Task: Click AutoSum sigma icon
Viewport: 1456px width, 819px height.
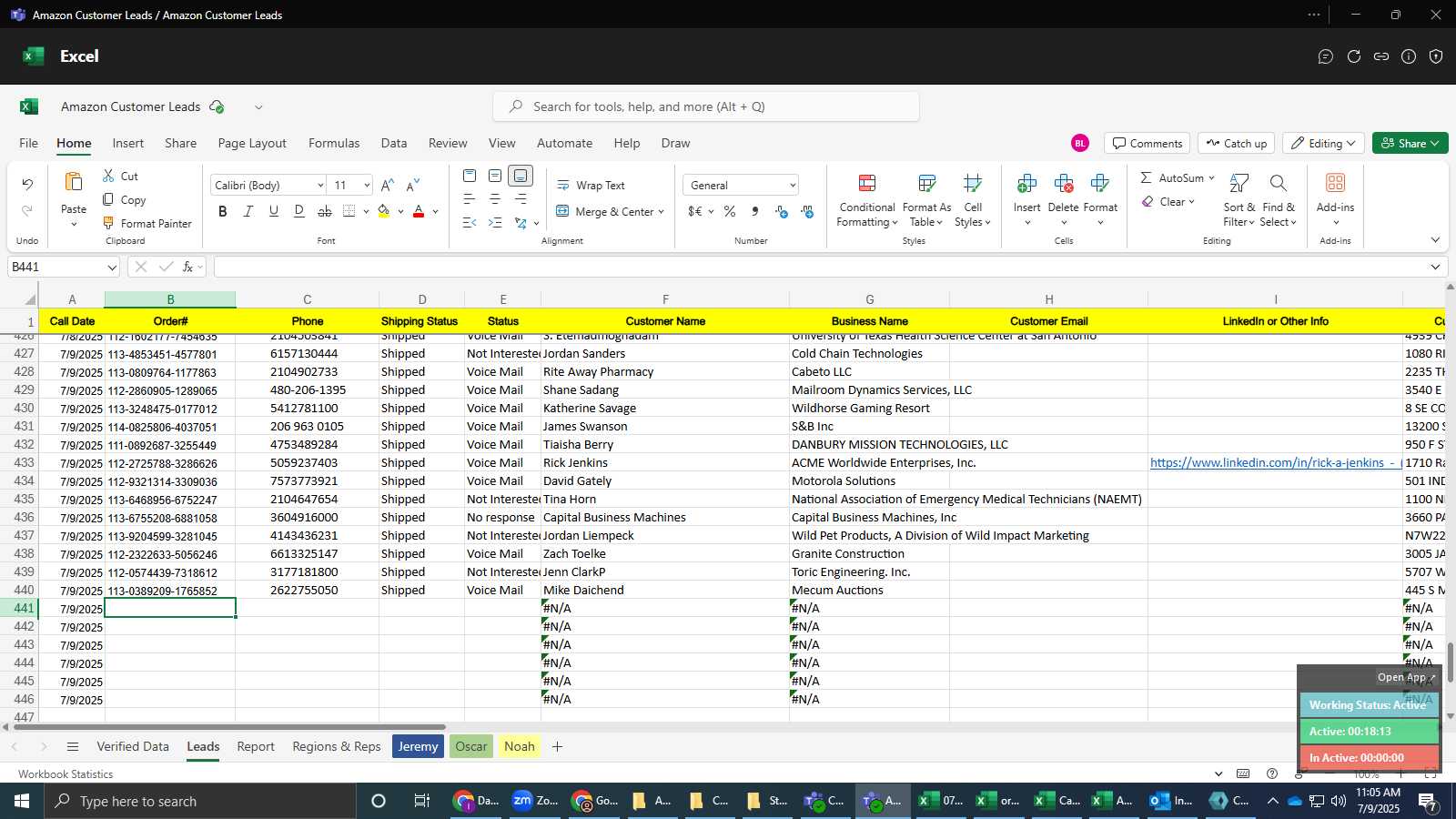Action: (1147, 177)
